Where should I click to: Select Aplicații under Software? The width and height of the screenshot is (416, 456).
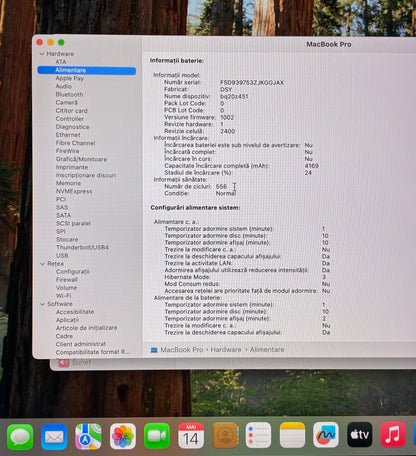click(x=67, y=320)
